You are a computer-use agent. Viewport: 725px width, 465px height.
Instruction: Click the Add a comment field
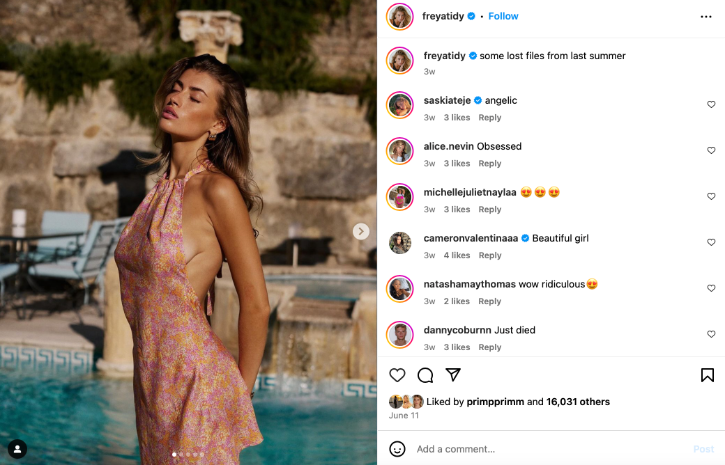pyautogui.click(x=540, y=449)
